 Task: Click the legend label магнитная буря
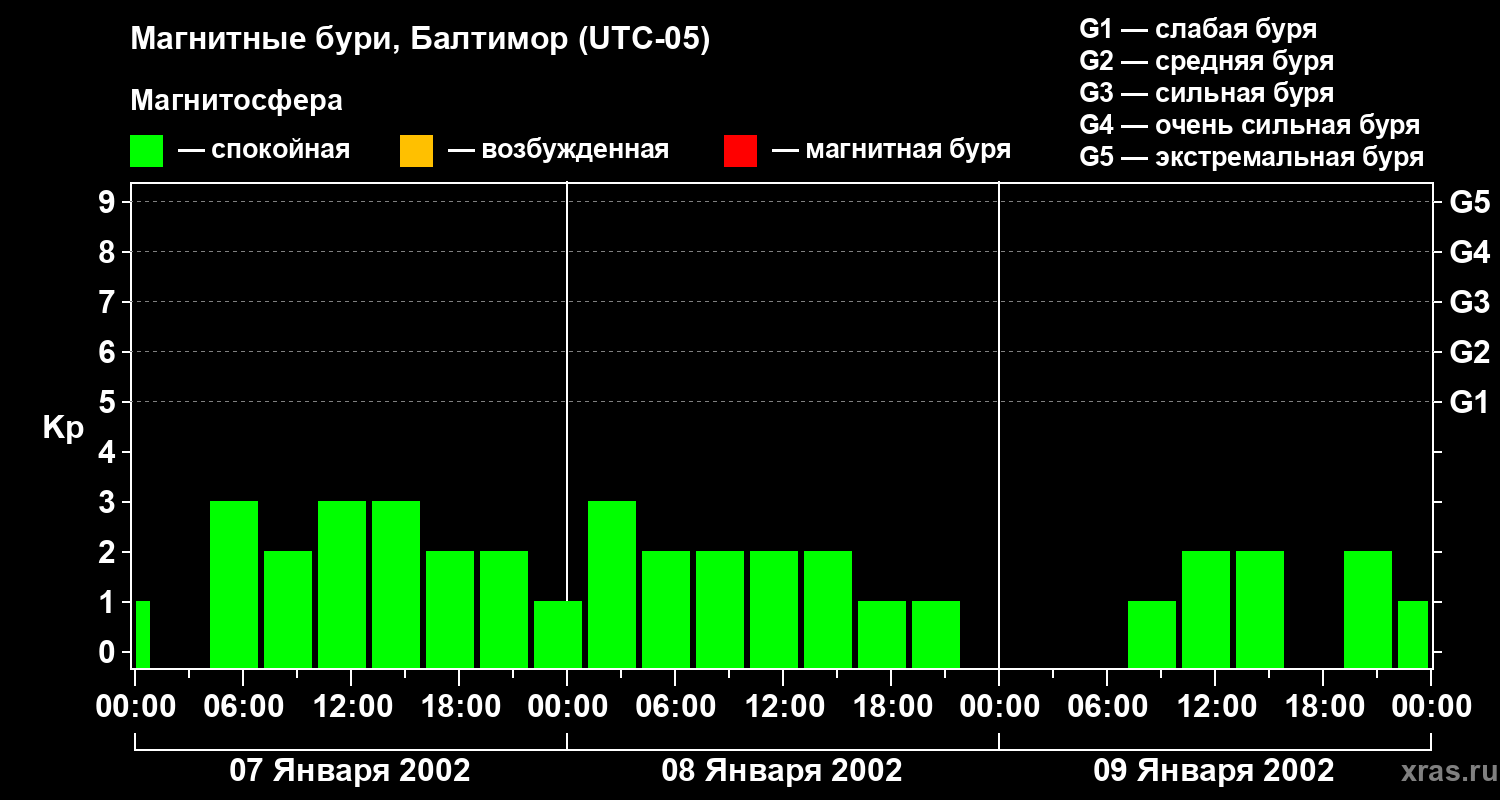[x=908, y=150]
